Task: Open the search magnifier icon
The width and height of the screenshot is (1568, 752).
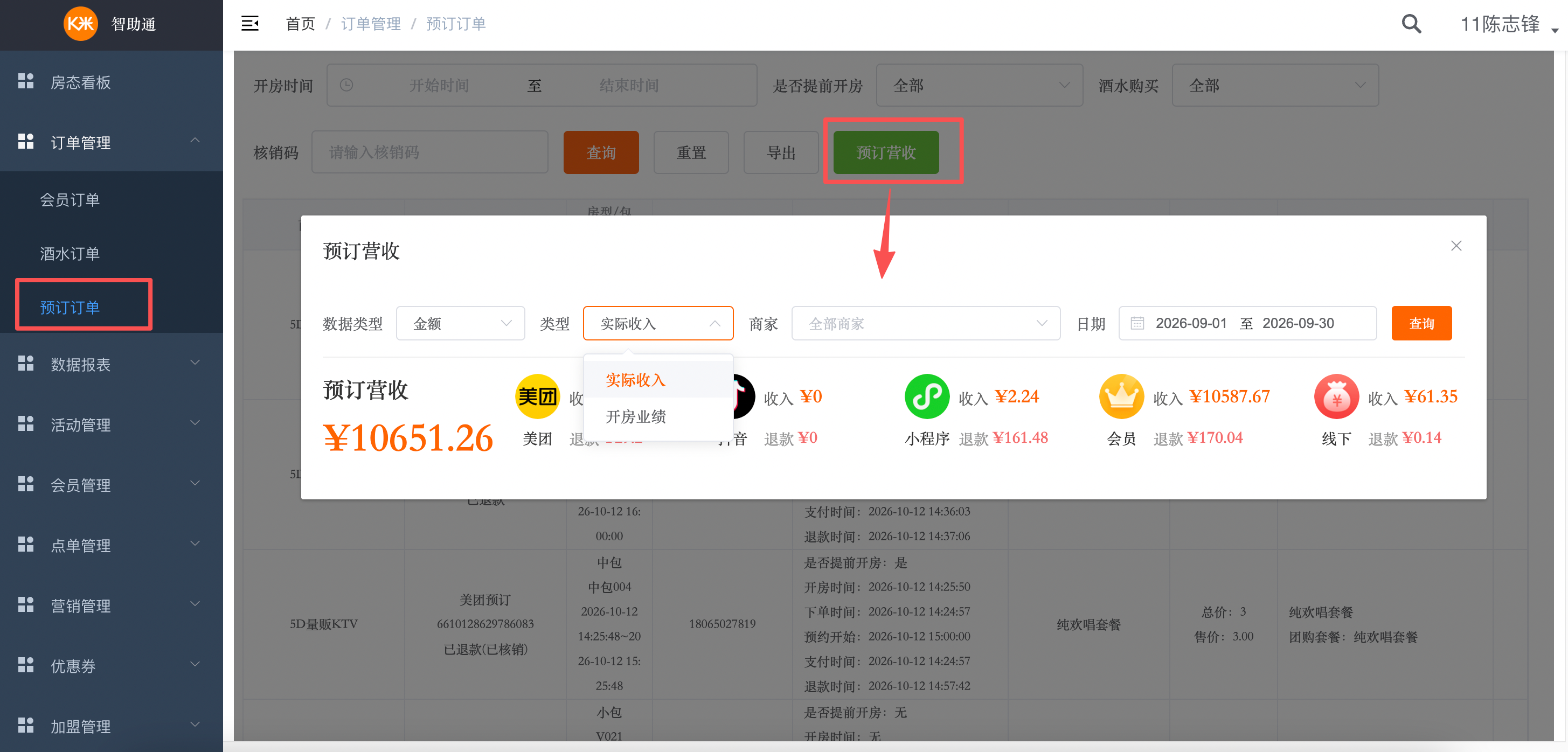Action: coord(1411,24)
